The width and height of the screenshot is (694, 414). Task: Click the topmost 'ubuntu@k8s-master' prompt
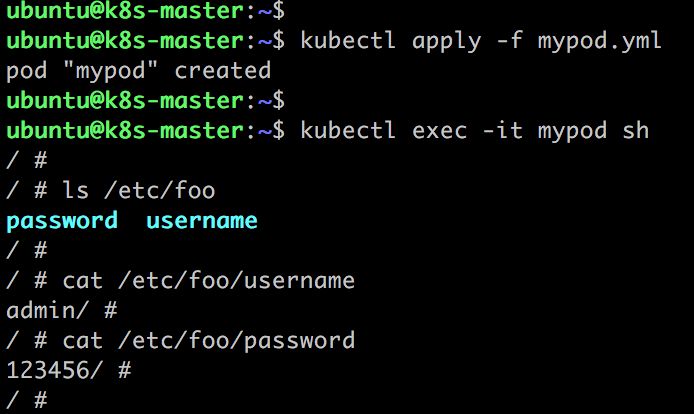pyautogui.click(x=125, y=10)
